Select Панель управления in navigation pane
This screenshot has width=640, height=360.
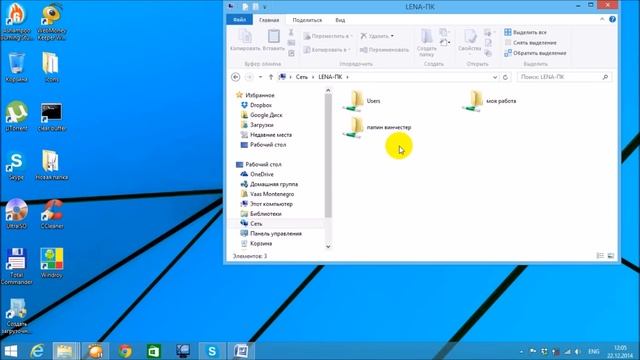coord(271,233)
